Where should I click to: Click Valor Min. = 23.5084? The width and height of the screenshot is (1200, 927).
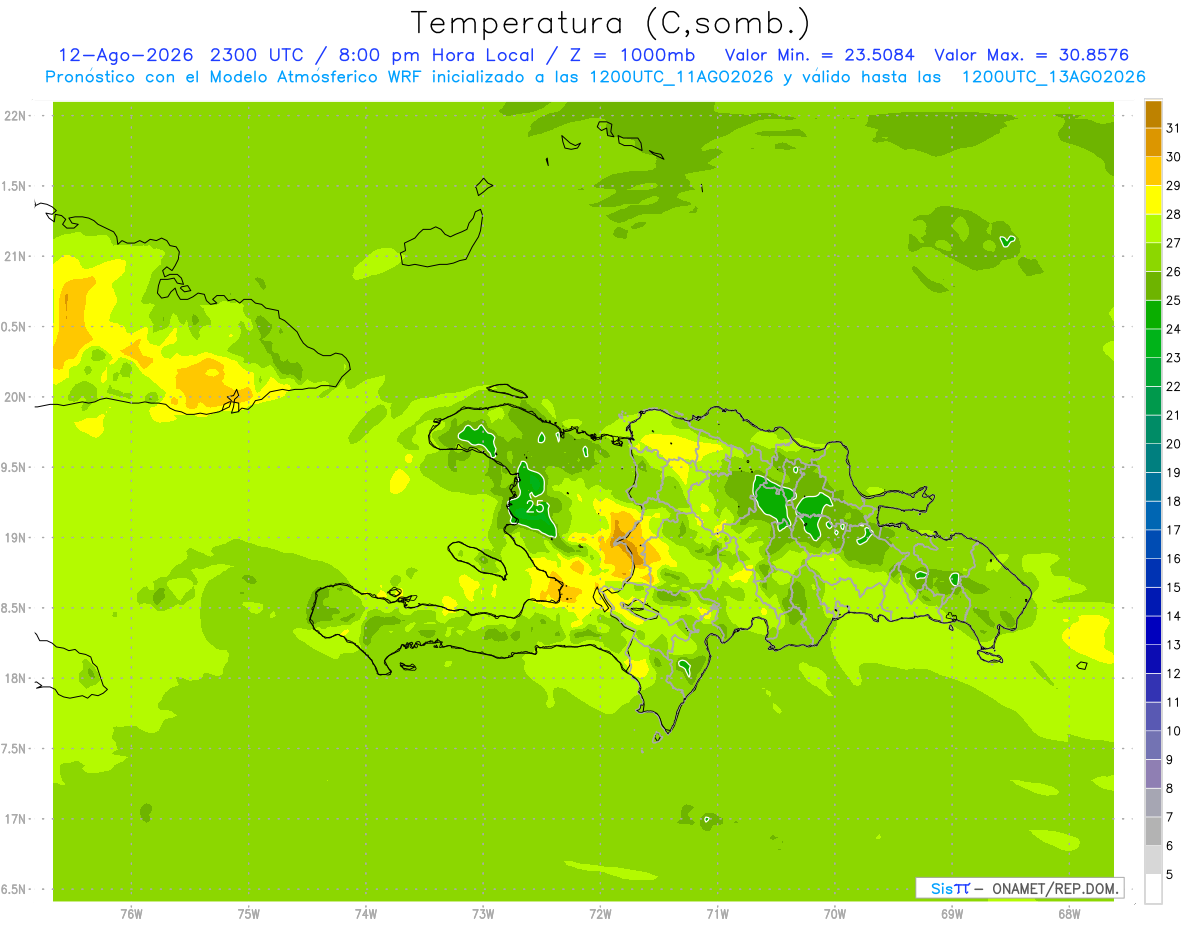click(x=820, y=55)
